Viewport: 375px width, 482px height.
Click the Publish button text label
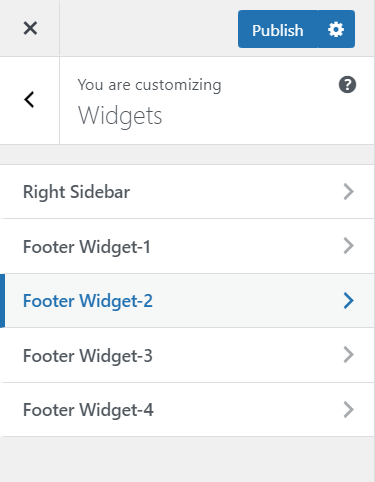[x=278, y=30]
